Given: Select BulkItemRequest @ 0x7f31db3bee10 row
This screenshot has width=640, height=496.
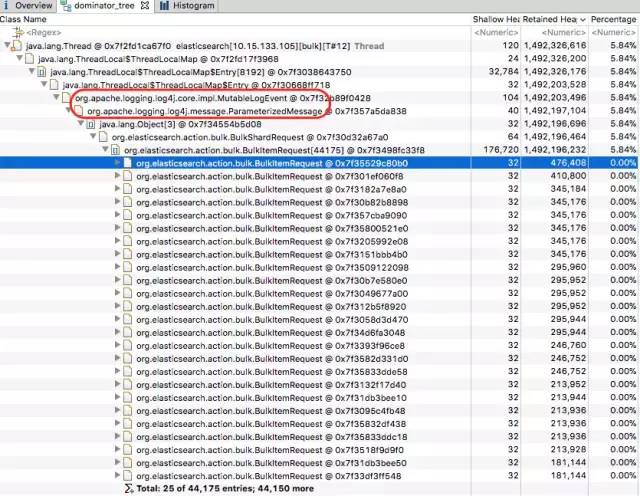Looking at the screenshot, I should [320, 398].
